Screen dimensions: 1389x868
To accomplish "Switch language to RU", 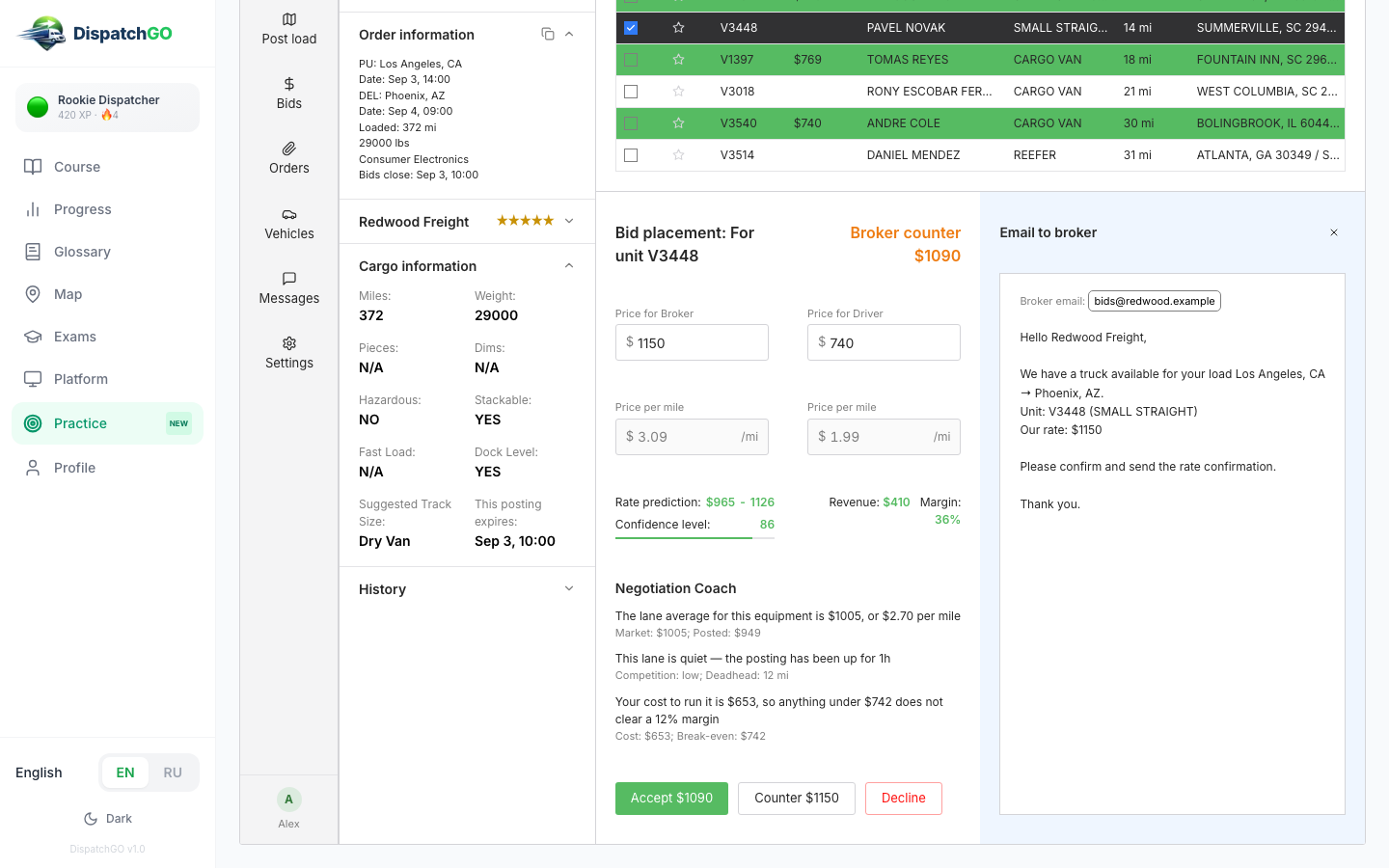I will pyautogui.click(x=173, y=773).
